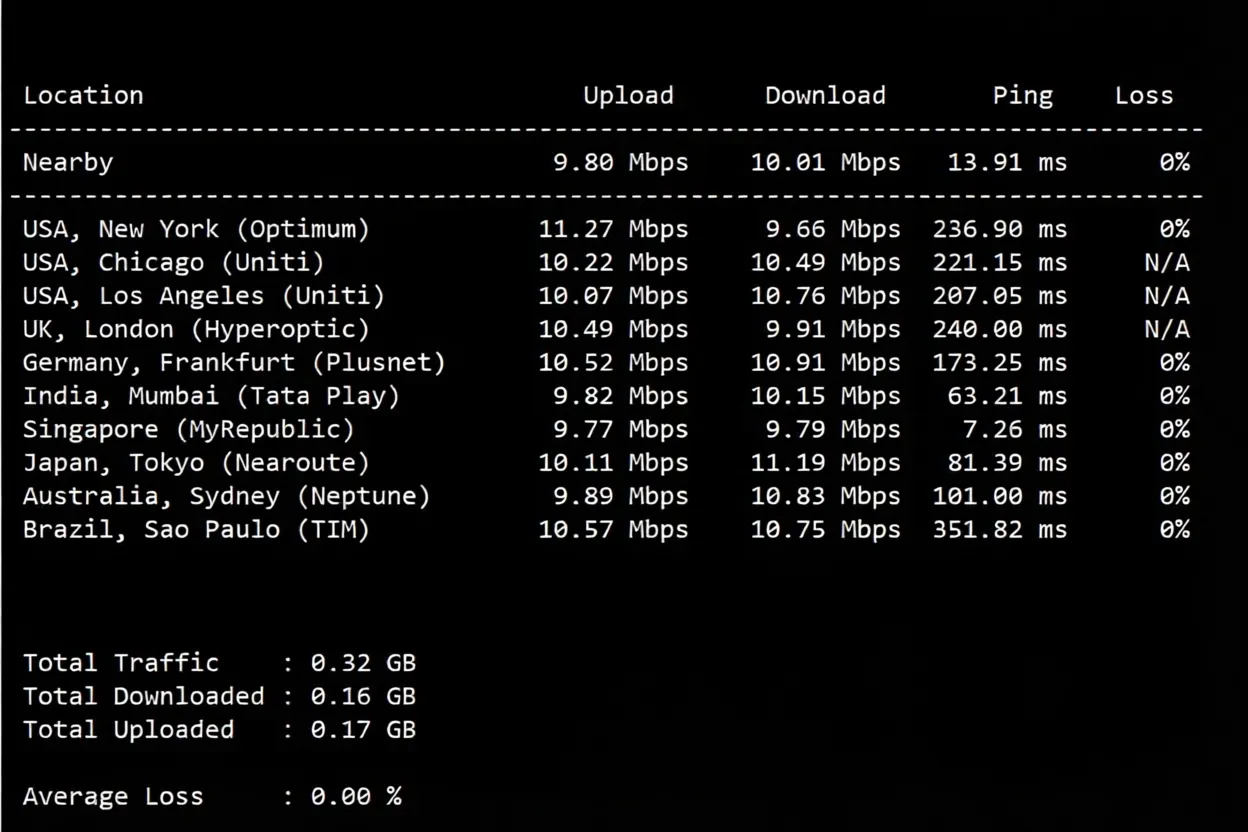Select Germany, Frankfurt (Plusnet) row label
The height and width of the screenshot is (832, 1248).
[234, 363]
